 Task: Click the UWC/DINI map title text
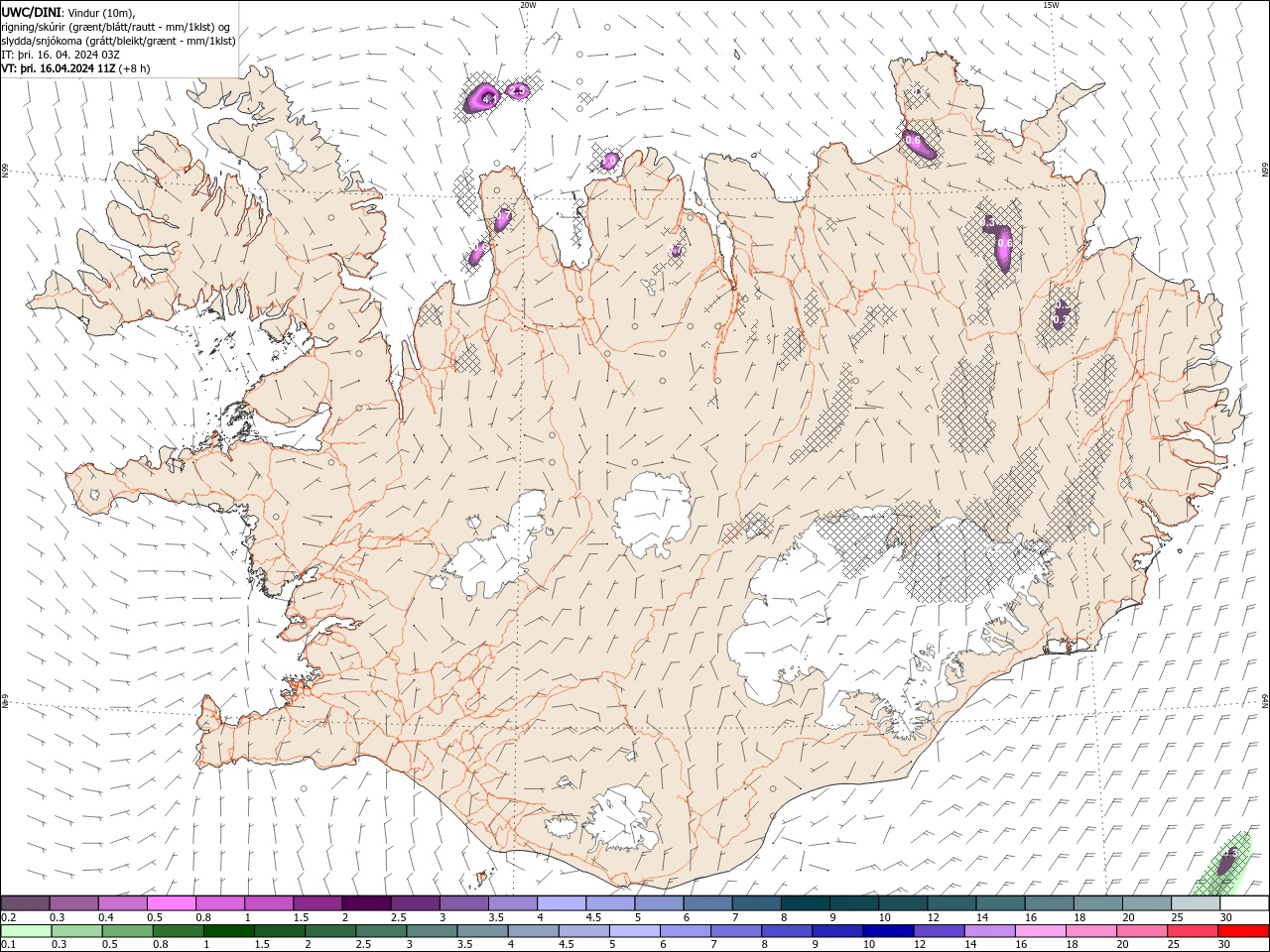31,12
